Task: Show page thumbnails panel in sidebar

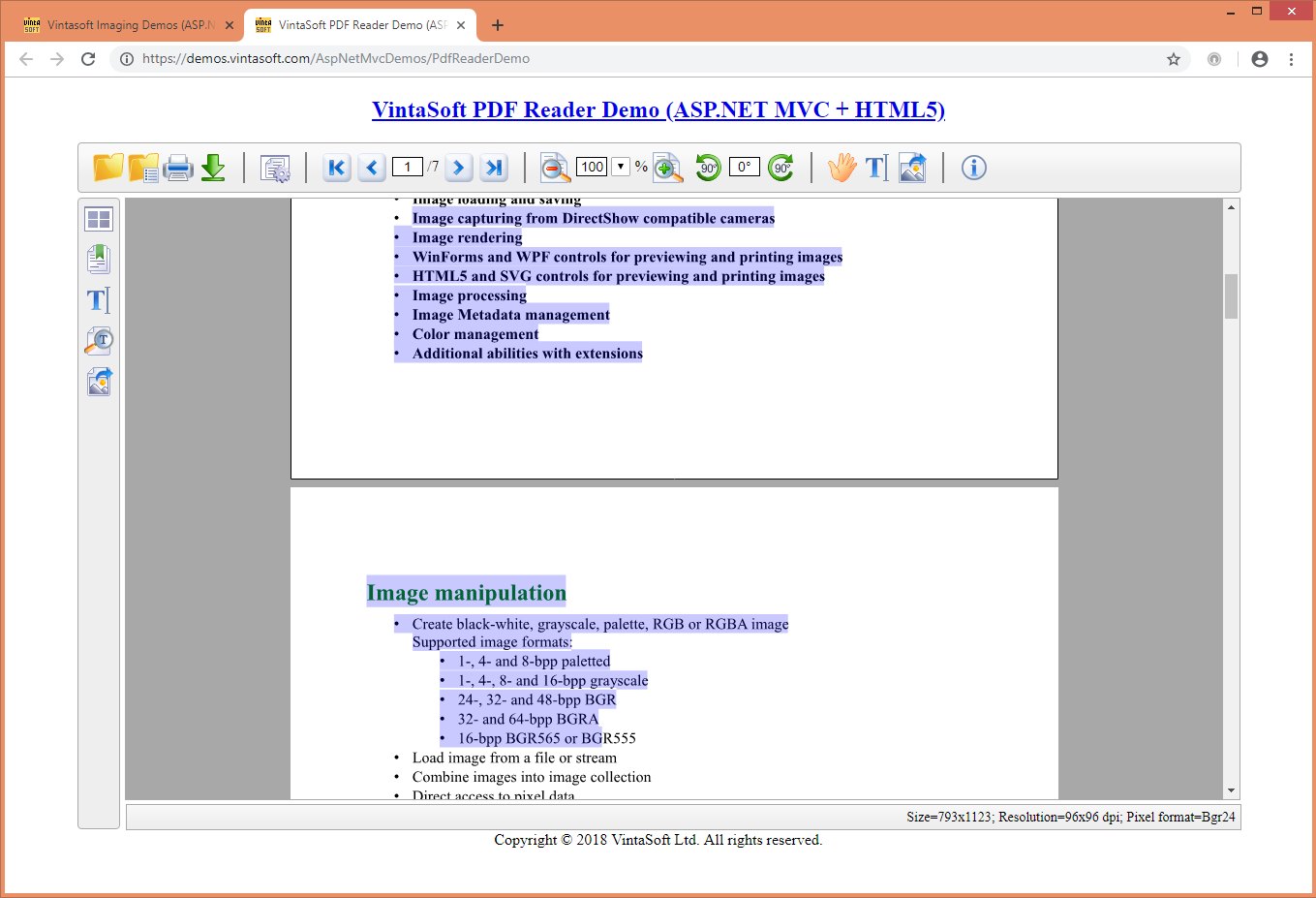Action: tap(99, 219)
